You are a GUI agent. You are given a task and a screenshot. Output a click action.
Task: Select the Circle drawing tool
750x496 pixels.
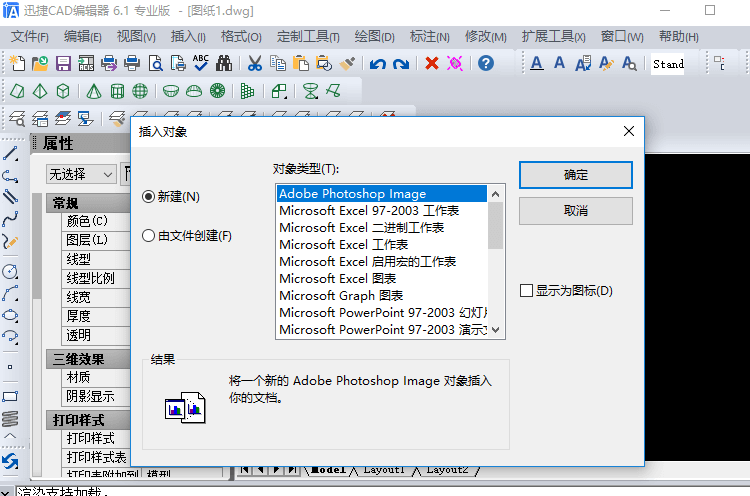(10, 272)
